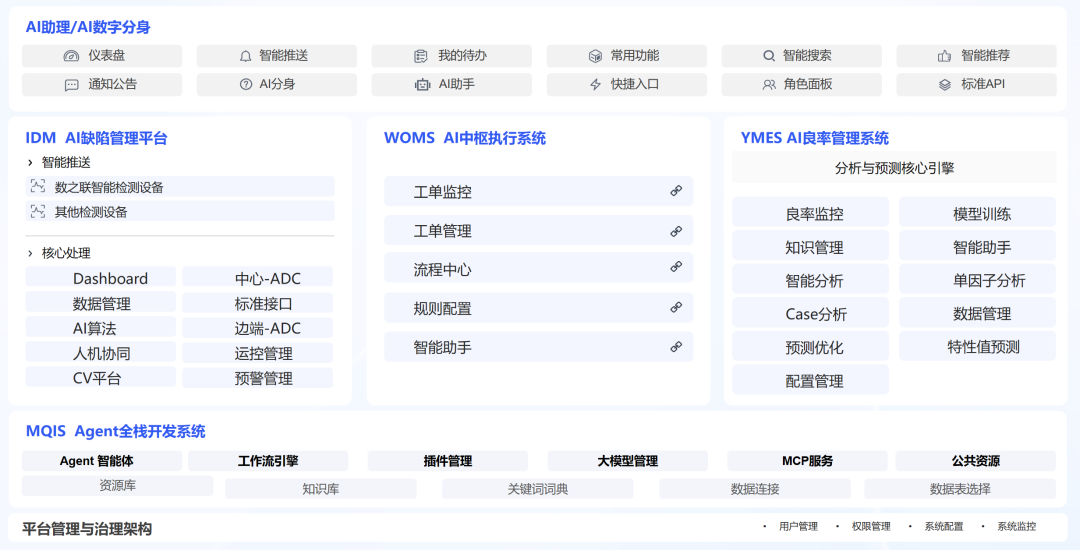Click the thumbs-up icon beside 智能推荐
Viewport: 1080px width, 550px height.
(x=944, y=56)
